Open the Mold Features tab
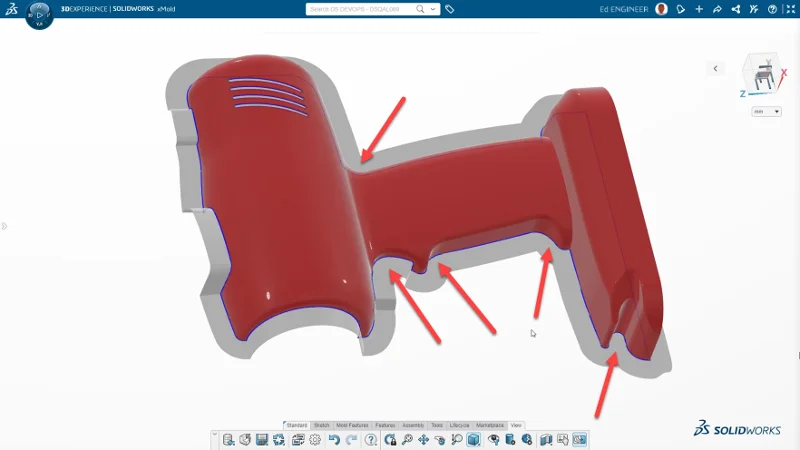Viewport: 800px width, 450px height. [x=352, y=425]
